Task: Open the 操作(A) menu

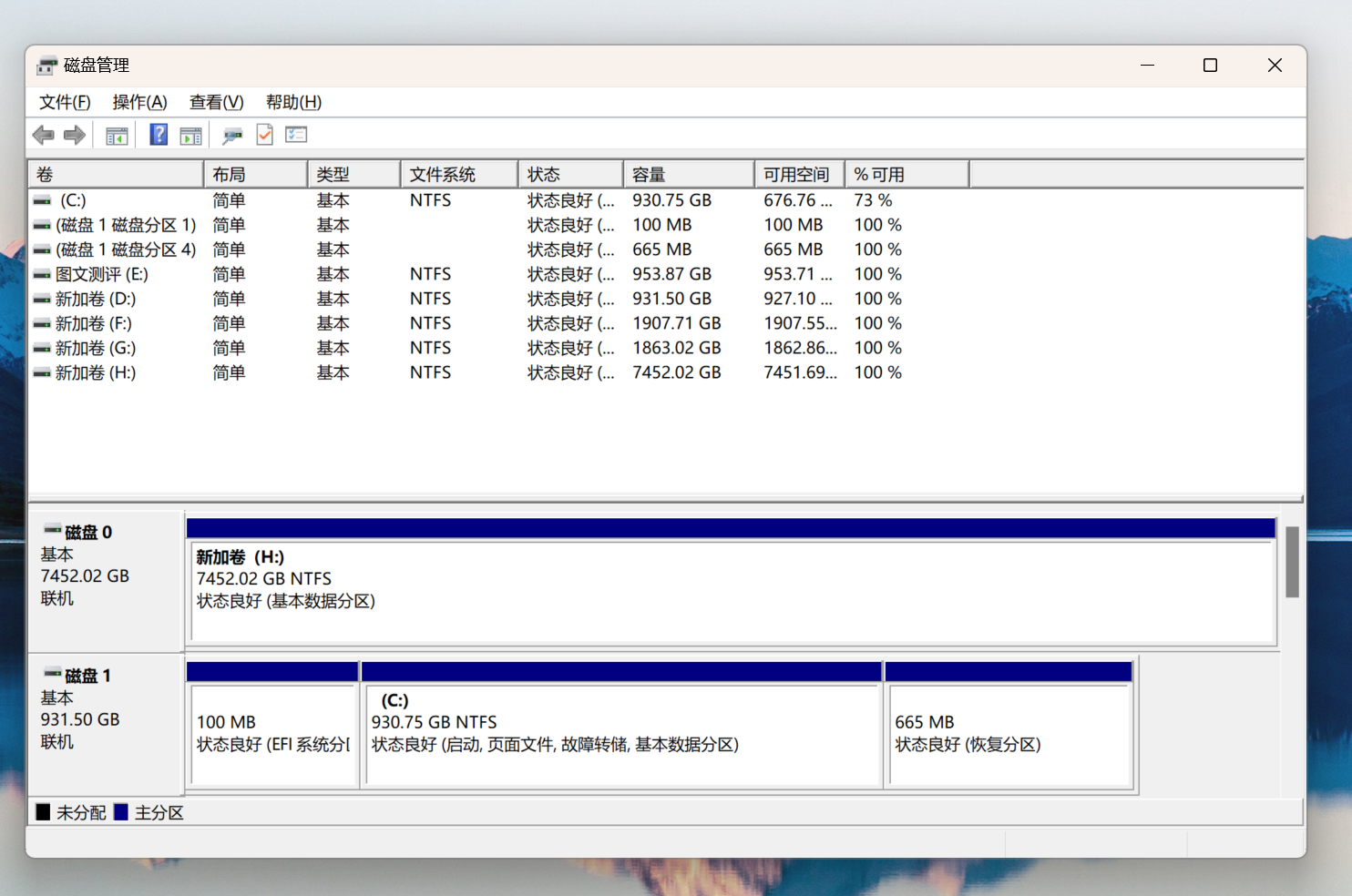Action: click(139, 102)
